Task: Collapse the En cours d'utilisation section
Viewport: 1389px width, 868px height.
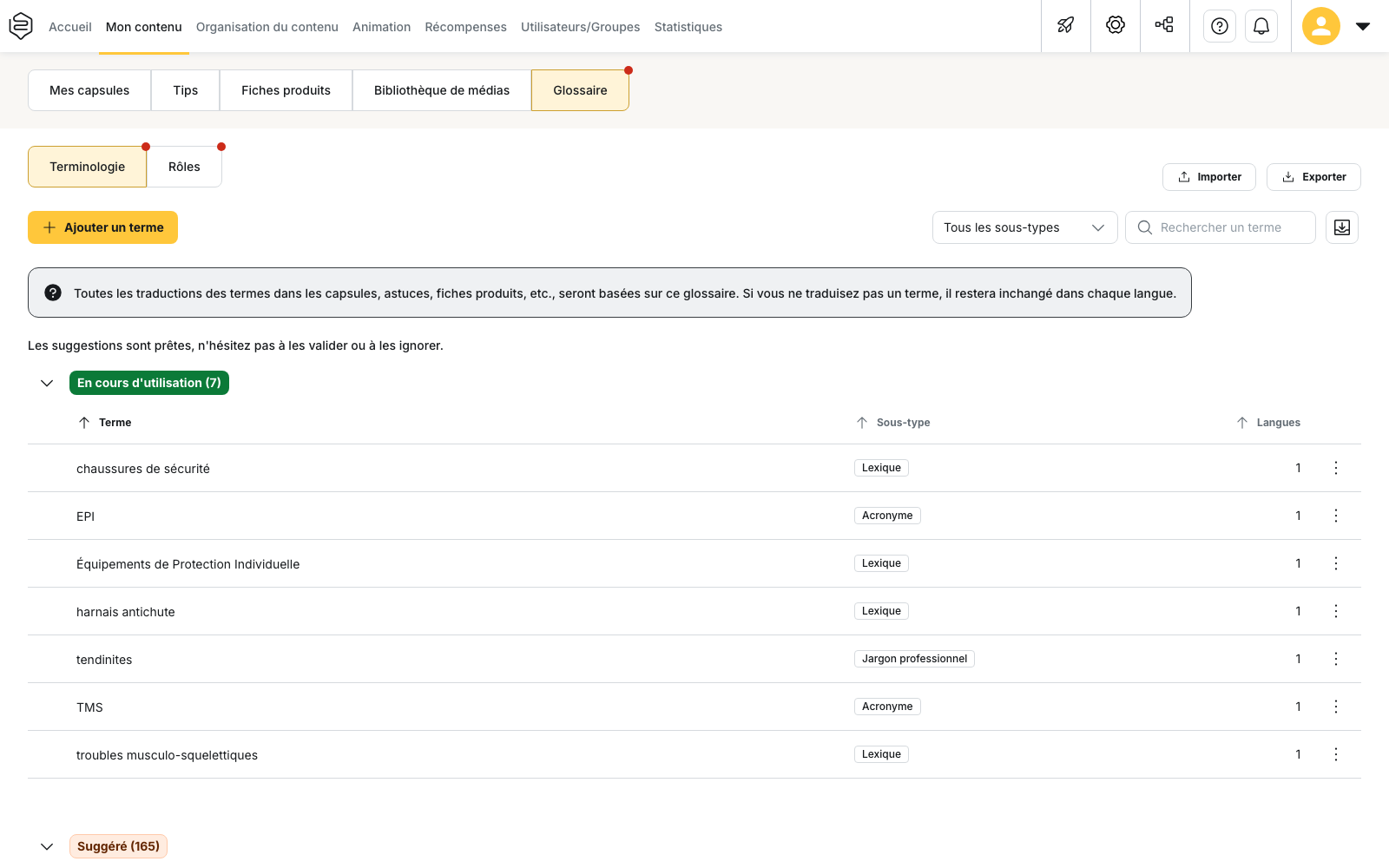Action: [x=47, y=383]
